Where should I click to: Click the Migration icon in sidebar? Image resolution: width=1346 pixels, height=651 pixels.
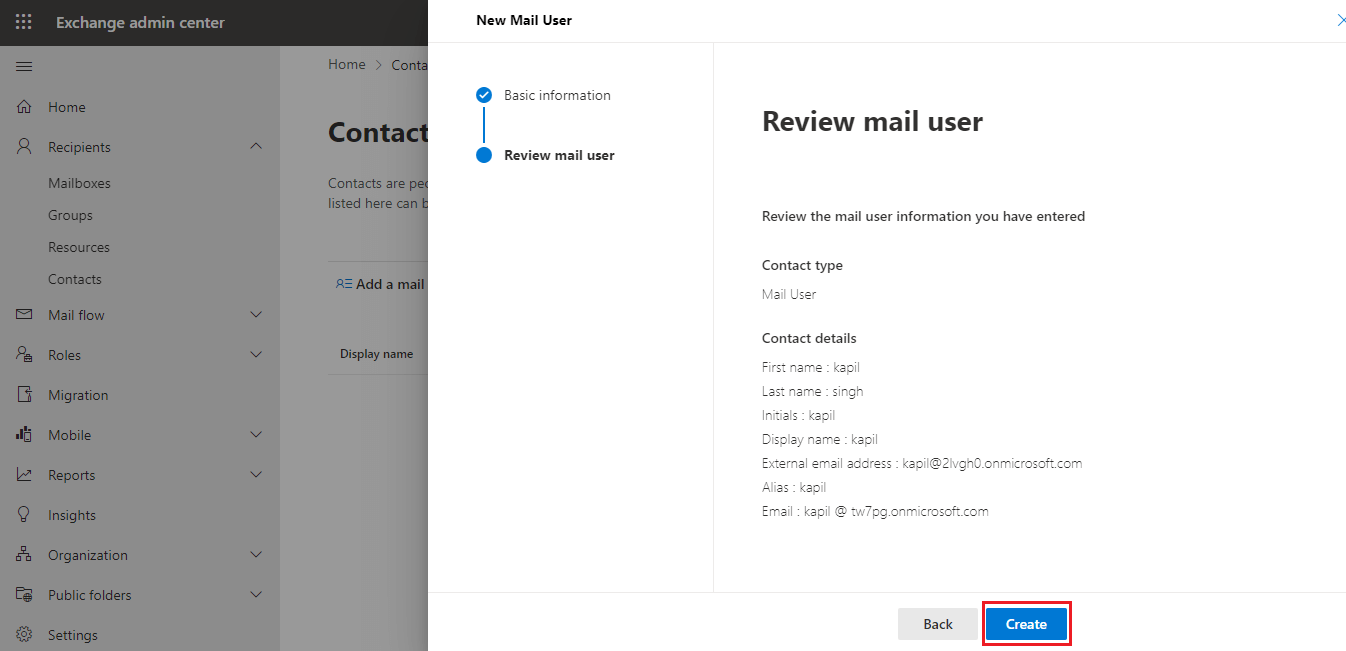click(25, 395)
